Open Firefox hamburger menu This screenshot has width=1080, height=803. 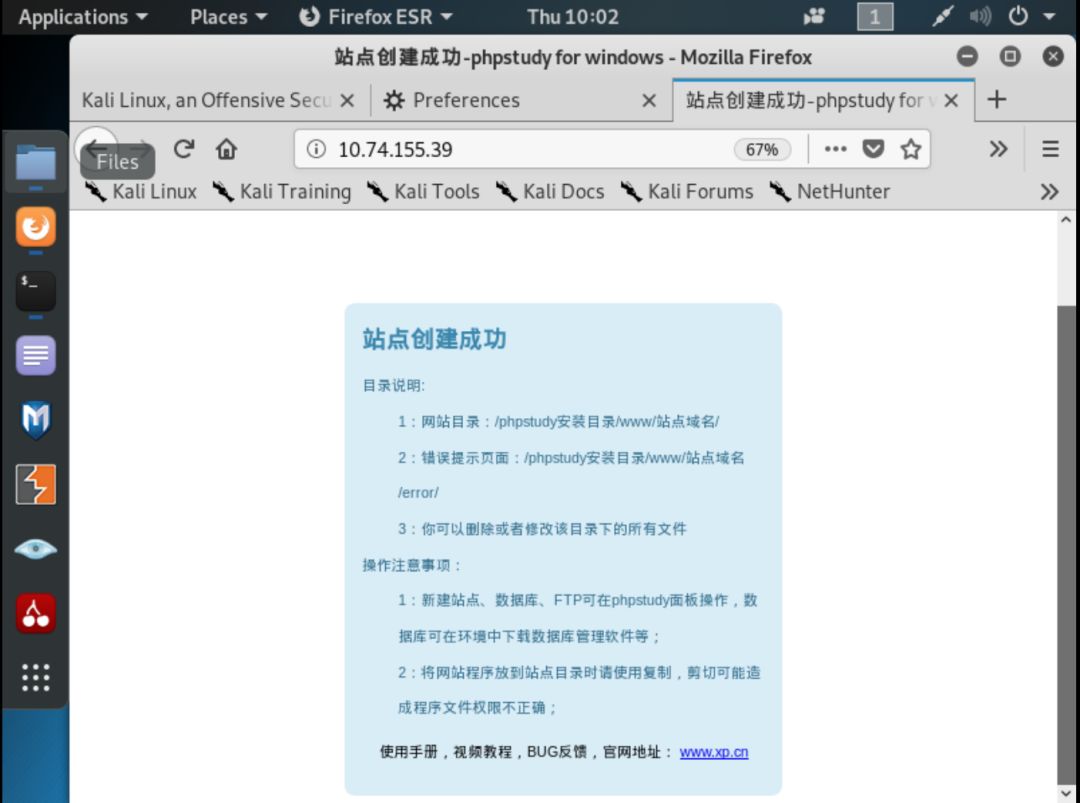coord(1050,149)
